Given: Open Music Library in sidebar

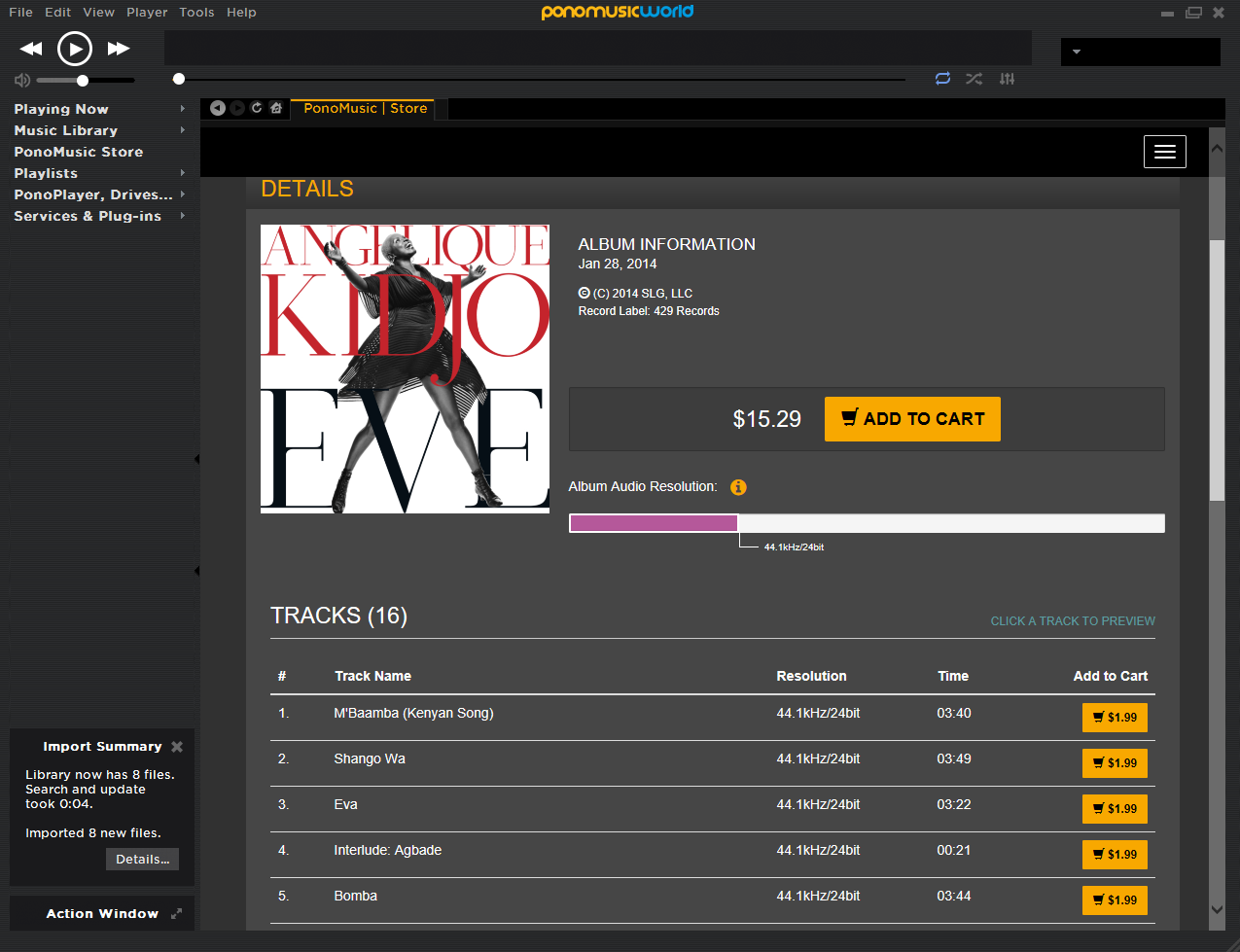Looking at the screenshot, I should click(x=65, y=130).
